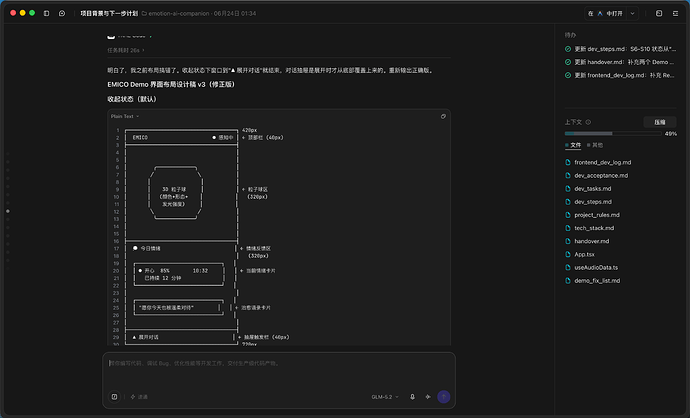
Task: Click the 更新 dev_steps.md todo item
Action: (620, 49)
